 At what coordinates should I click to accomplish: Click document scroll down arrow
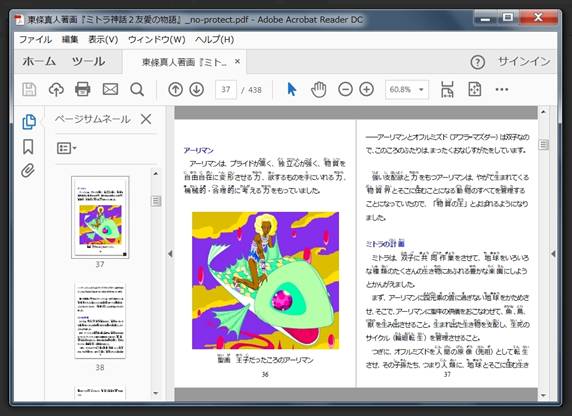tap(544, 395)
